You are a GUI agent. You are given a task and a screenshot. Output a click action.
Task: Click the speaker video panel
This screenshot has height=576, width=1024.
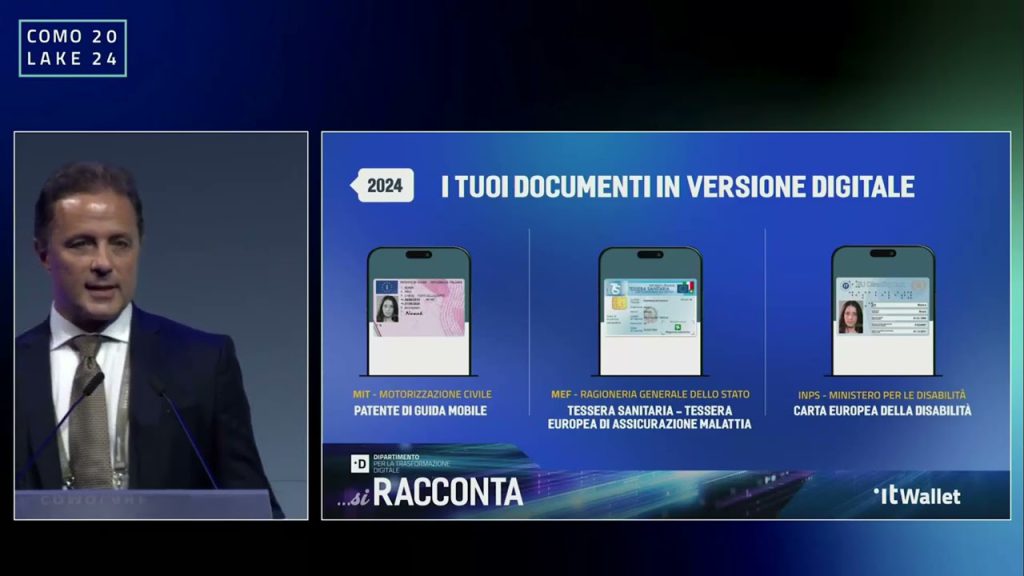(161, 325)
